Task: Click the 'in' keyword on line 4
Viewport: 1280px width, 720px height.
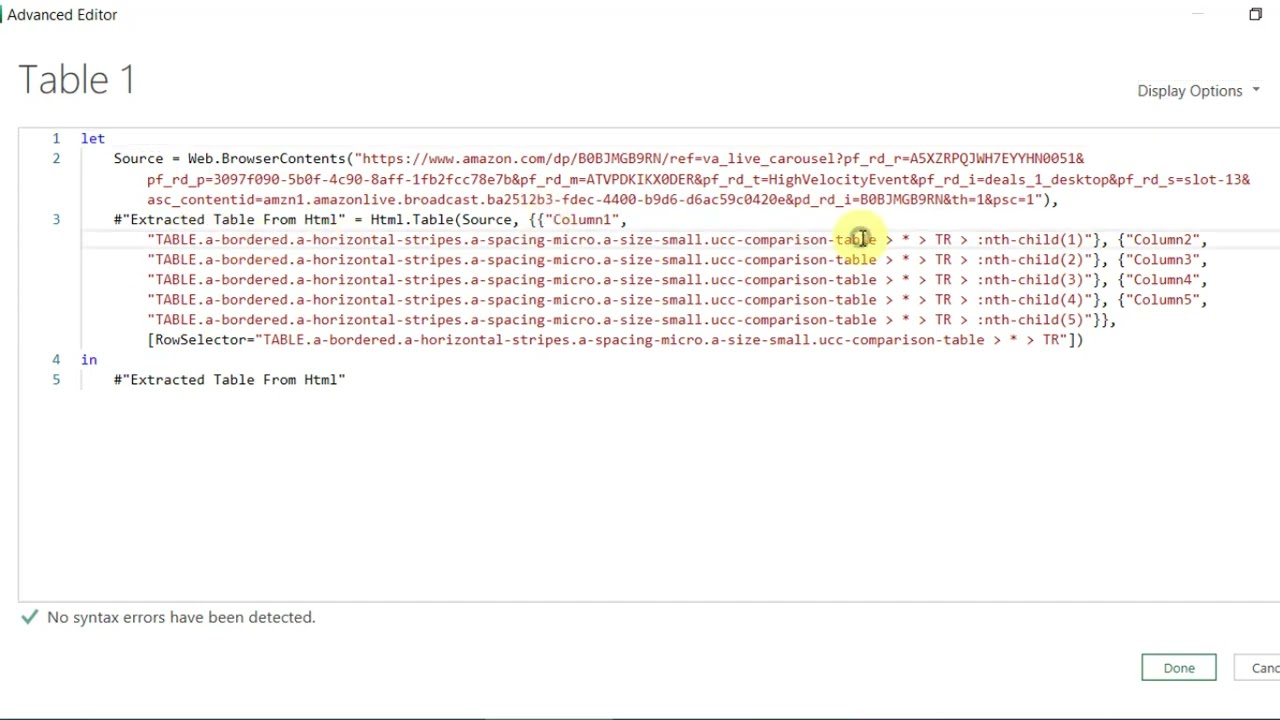Action: (x=89, y=359)
